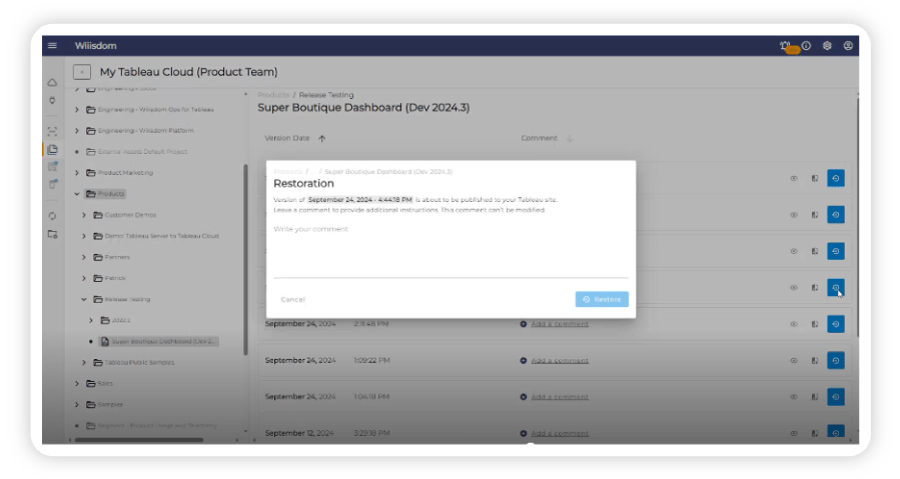Add a comment to the 2:11:48 PM version
This screenshot has width=900, height=479.
click(554, 324)
